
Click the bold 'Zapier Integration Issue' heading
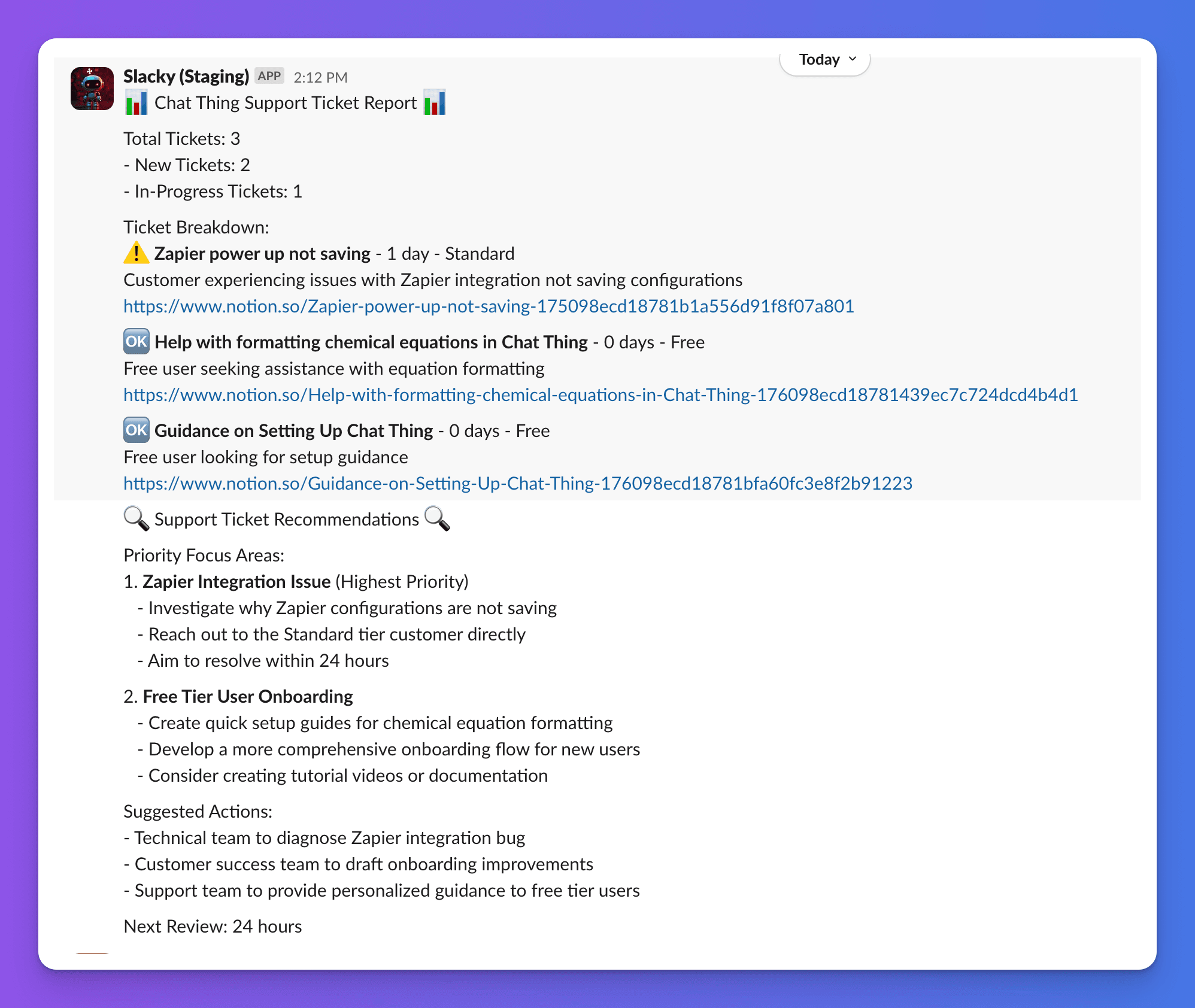click(x=236, y=582)
